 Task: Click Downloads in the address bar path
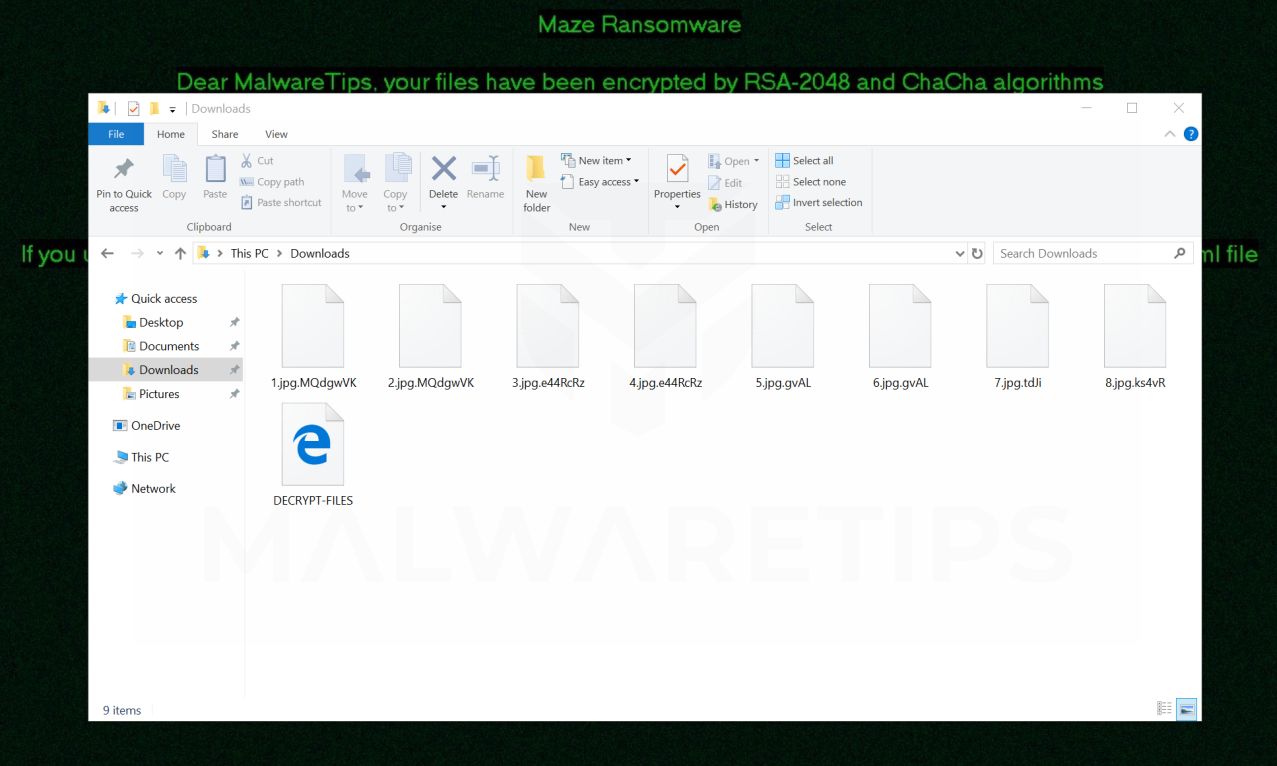[x=320, y=254]
